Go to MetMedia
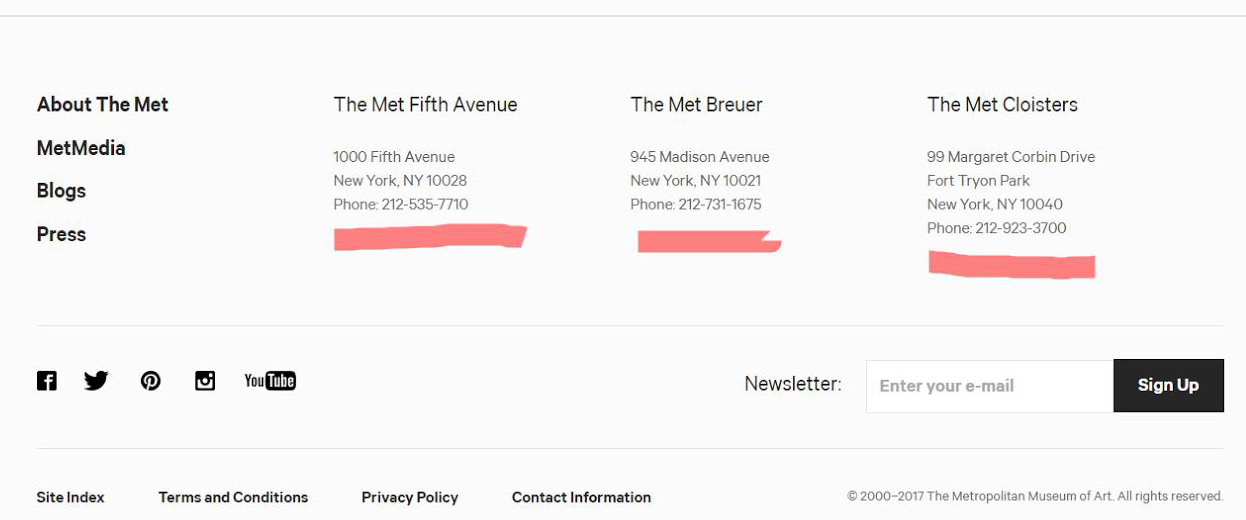This screenshot has height=520, width=1246. (81, 148)
